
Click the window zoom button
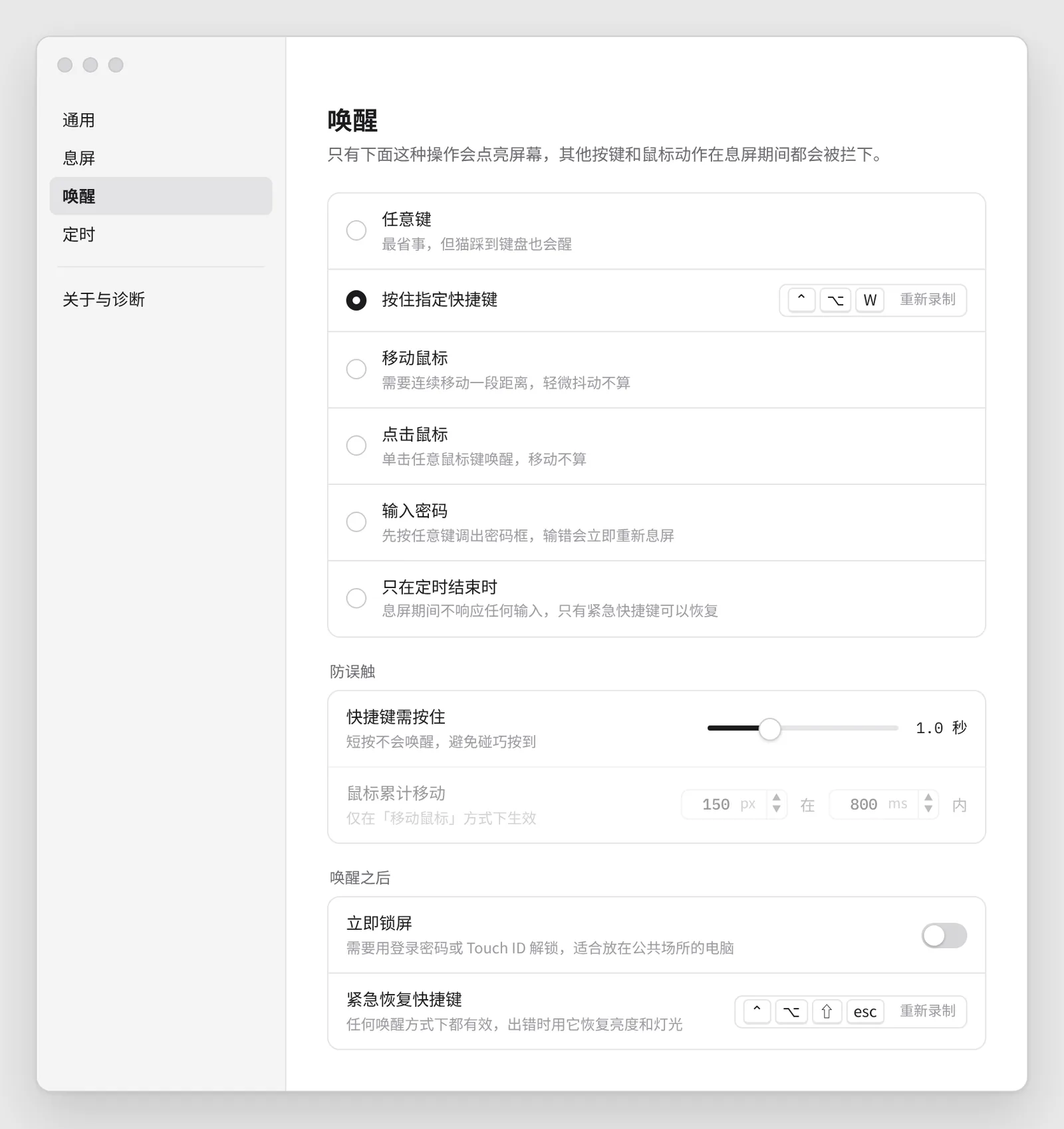click(x=116, y=65)
